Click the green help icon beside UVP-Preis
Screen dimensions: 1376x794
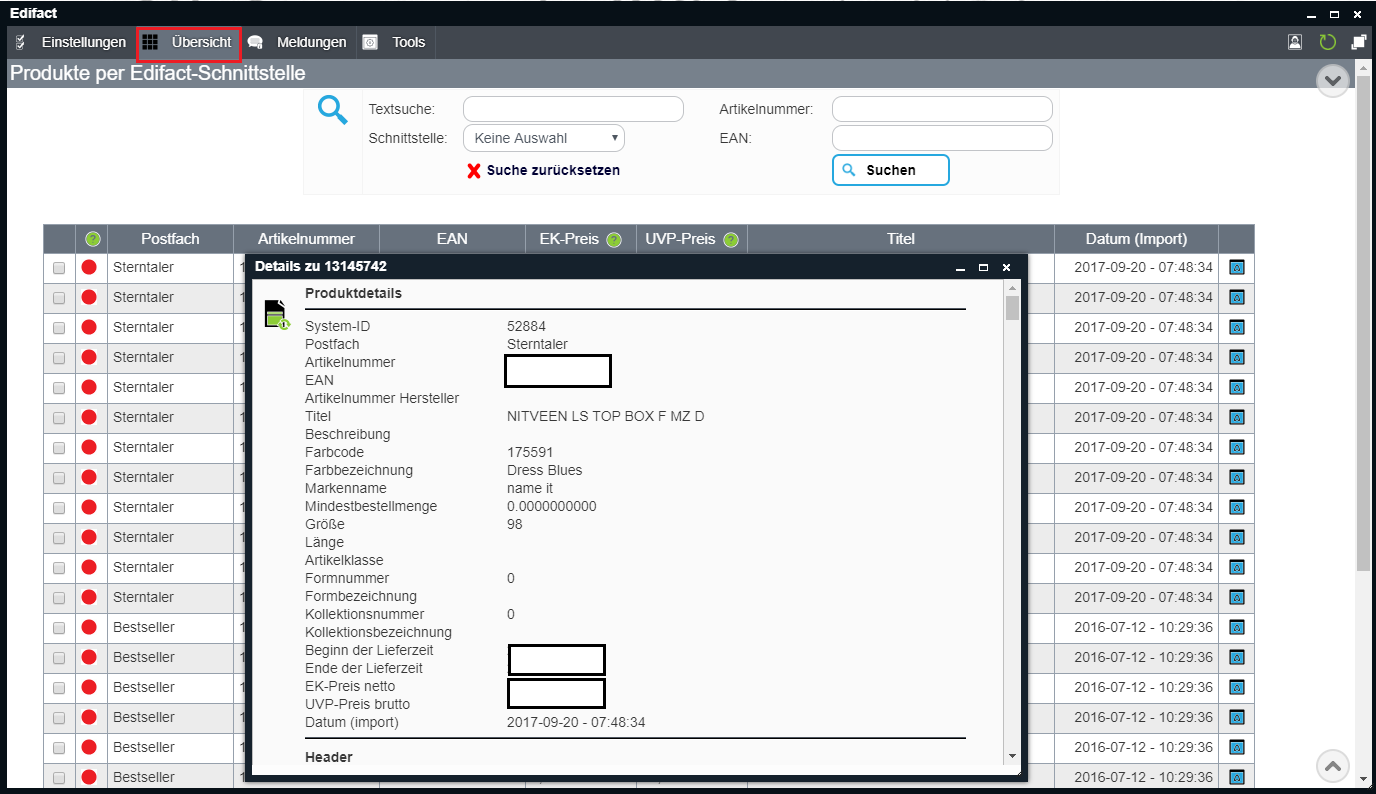[x=731, y=240]
